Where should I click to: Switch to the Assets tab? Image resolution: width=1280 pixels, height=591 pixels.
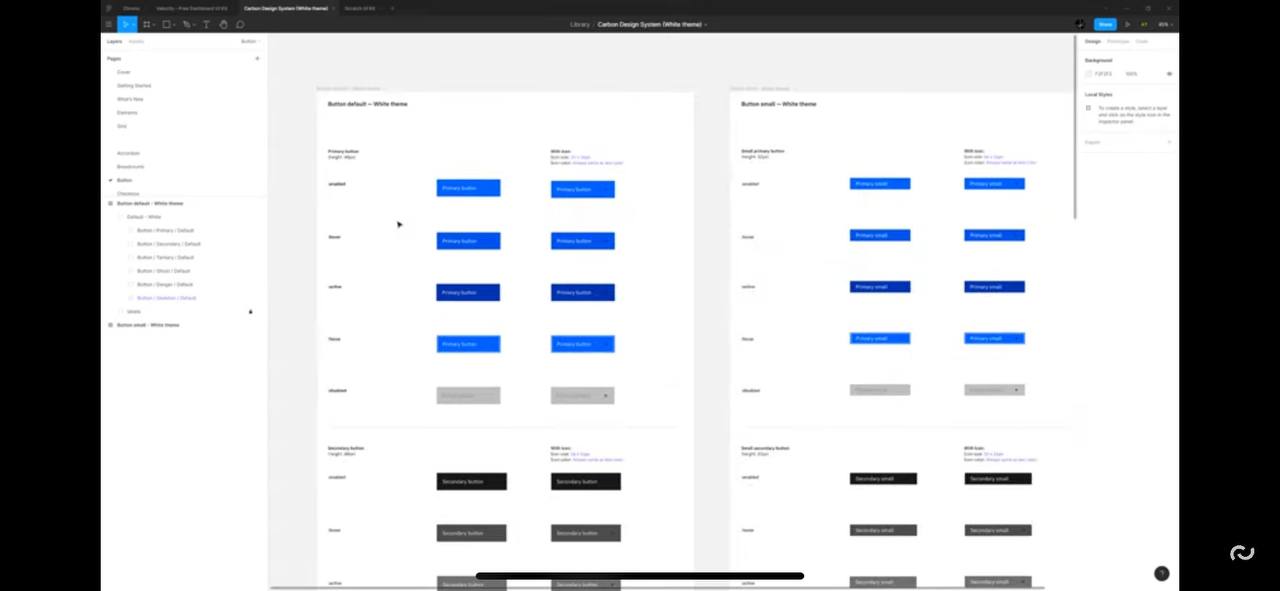pos(136,41)
